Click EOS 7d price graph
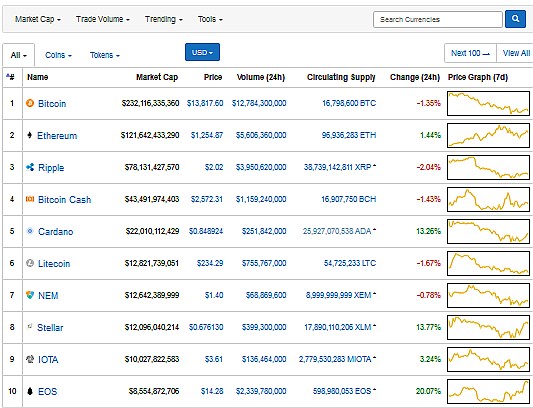This screenshot has height=408, width=533. click(x=488, y=391)
